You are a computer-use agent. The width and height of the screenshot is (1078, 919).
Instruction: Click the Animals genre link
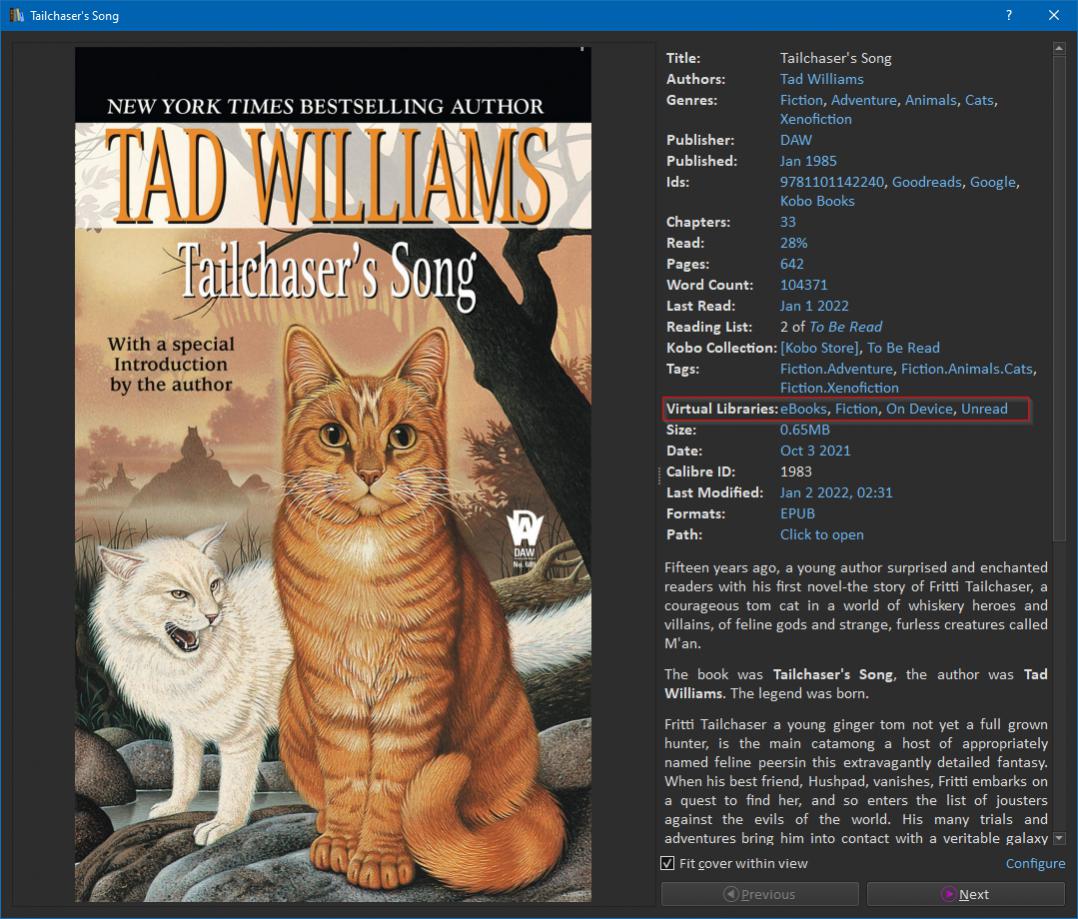pos(930,100)
